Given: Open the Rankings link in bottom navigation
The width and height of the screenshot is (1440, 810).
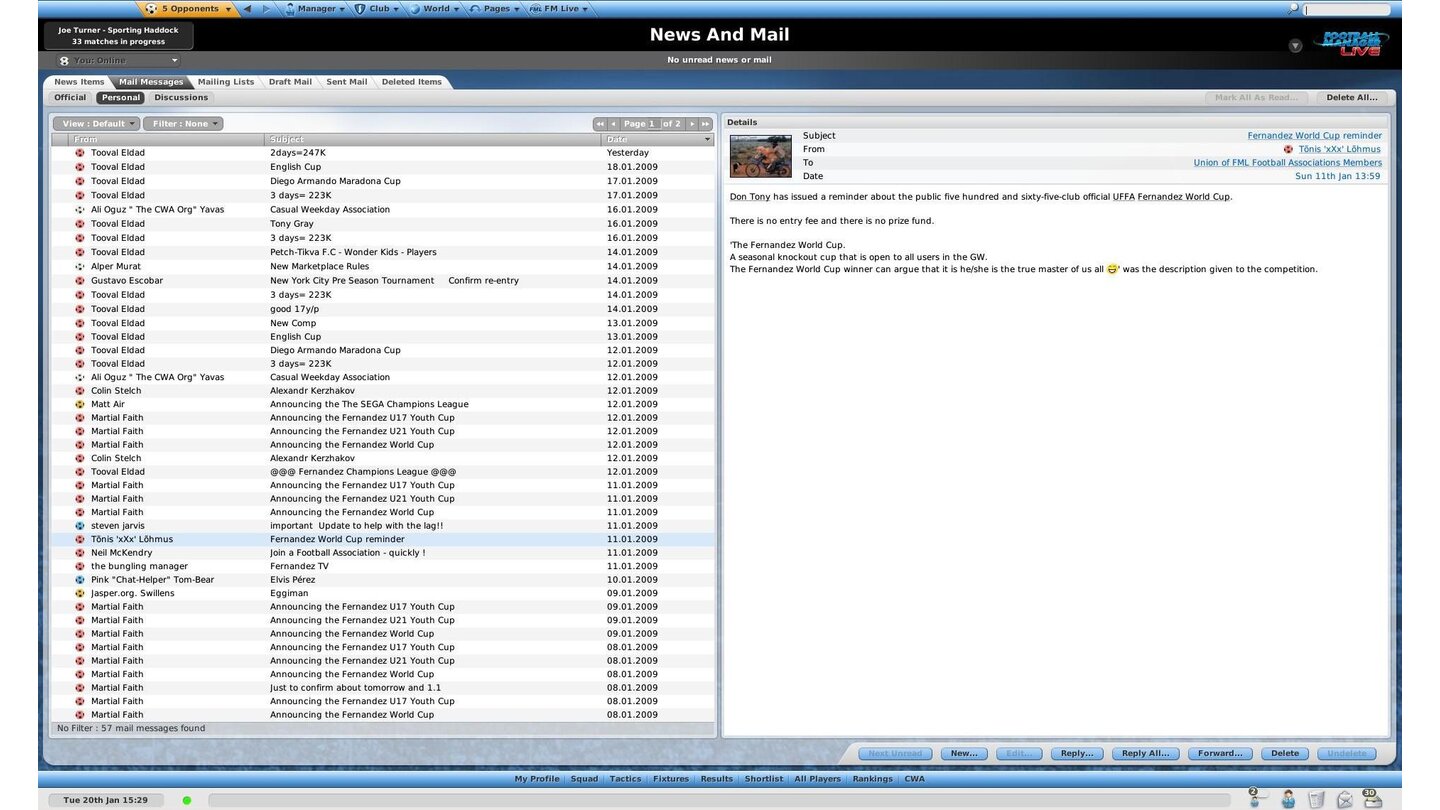Looking at the screenshot, I should coord(873,779).
